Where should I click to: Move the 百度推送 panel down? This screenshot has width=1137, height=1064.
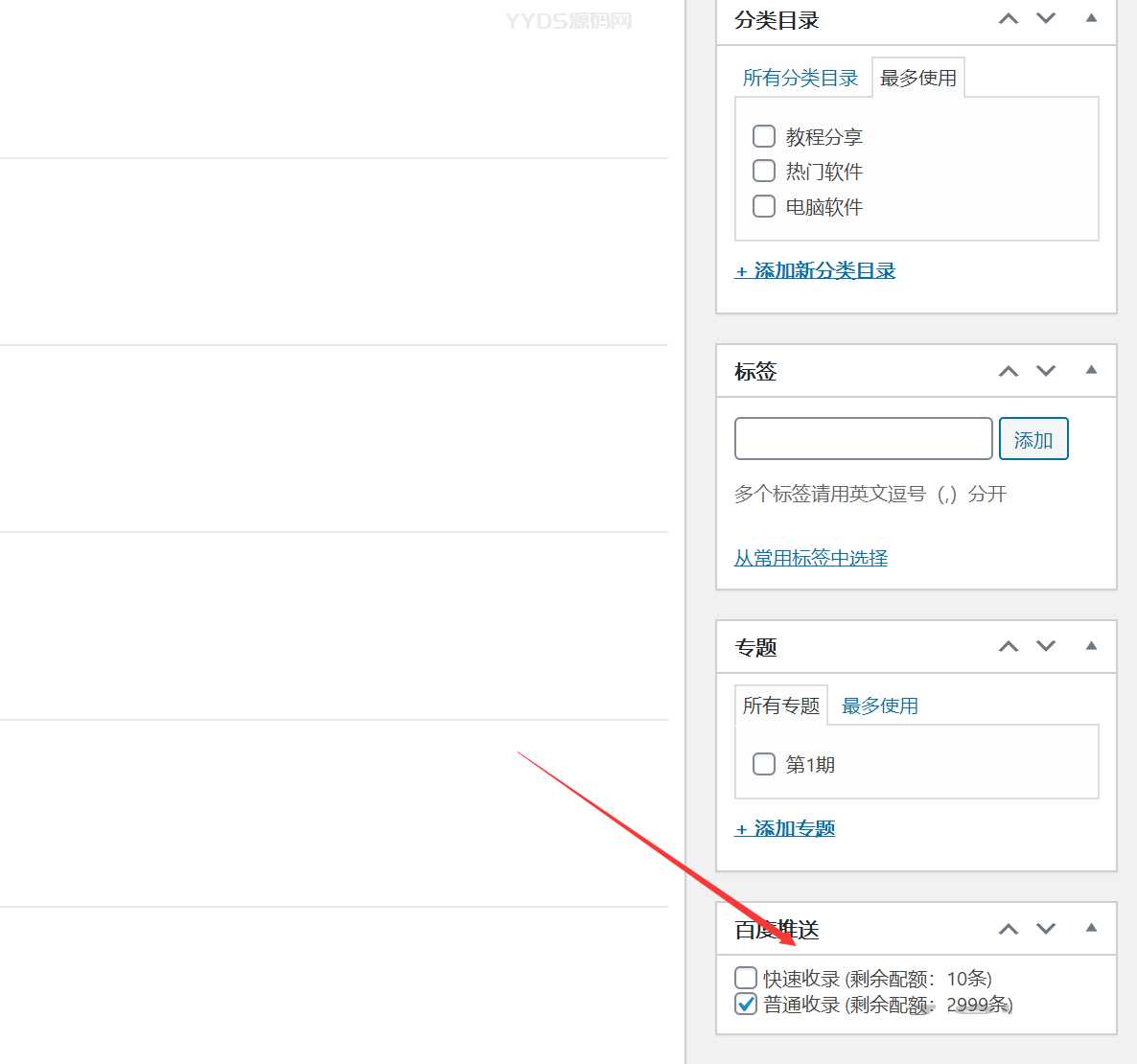click(1046, 929)
